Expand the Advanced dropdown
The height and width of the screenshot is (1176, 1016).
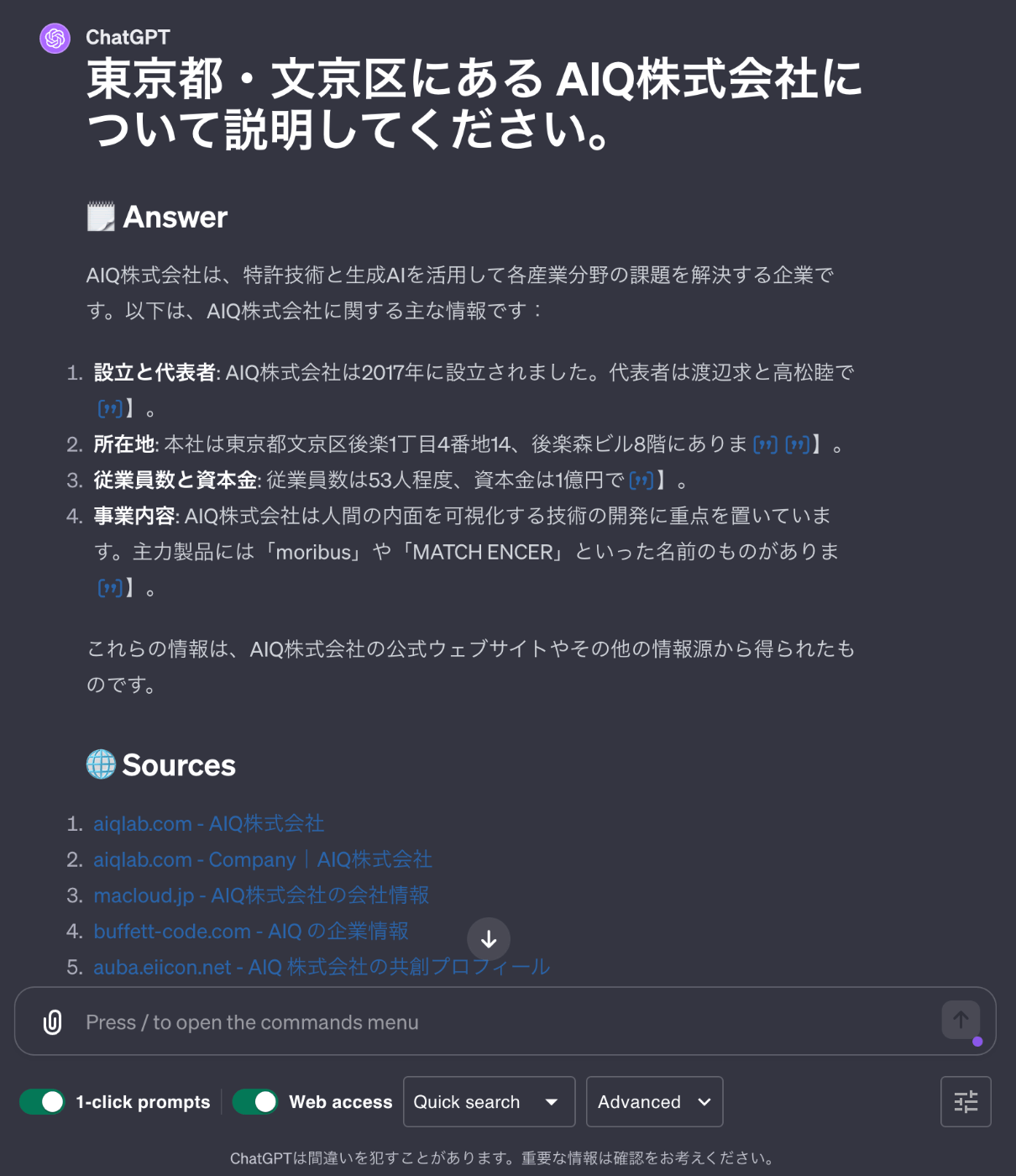coord(654,1101)
